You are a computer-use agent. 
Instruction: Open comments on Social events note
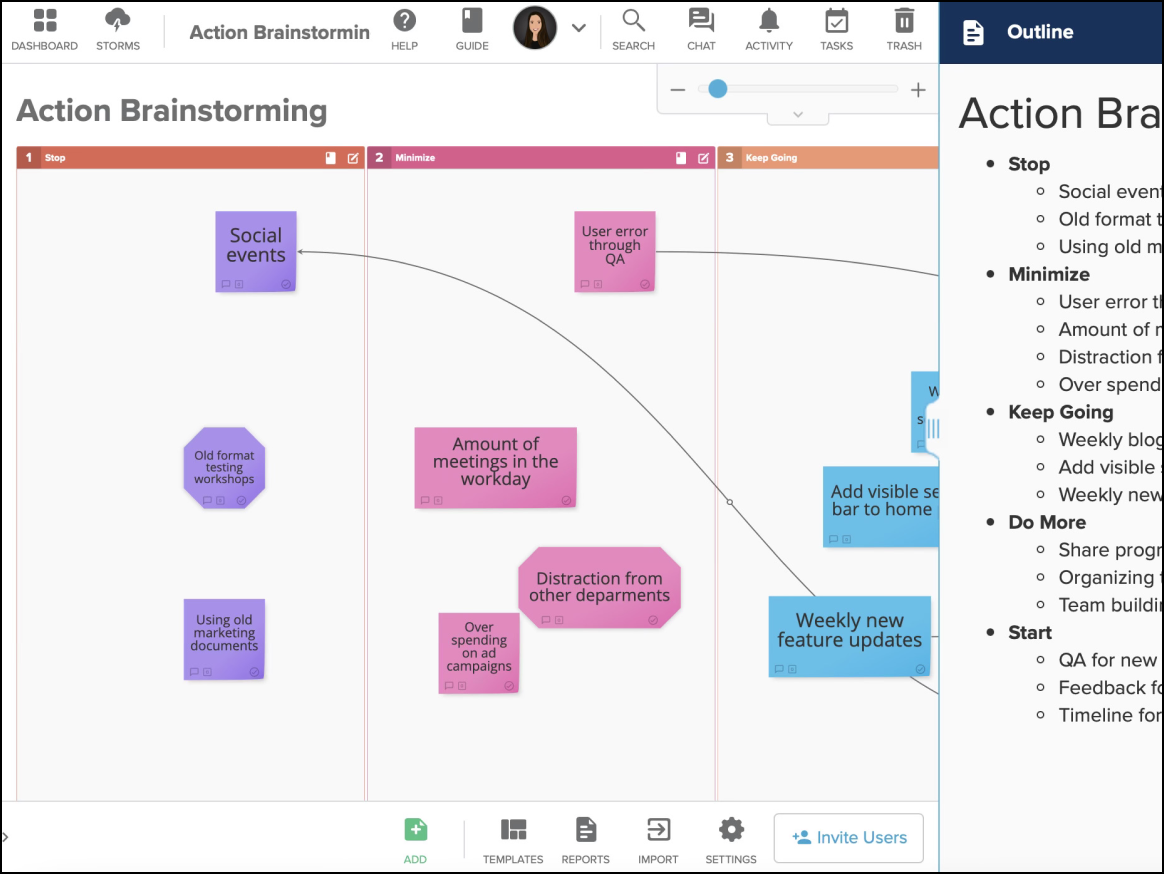tap(226, 284)
